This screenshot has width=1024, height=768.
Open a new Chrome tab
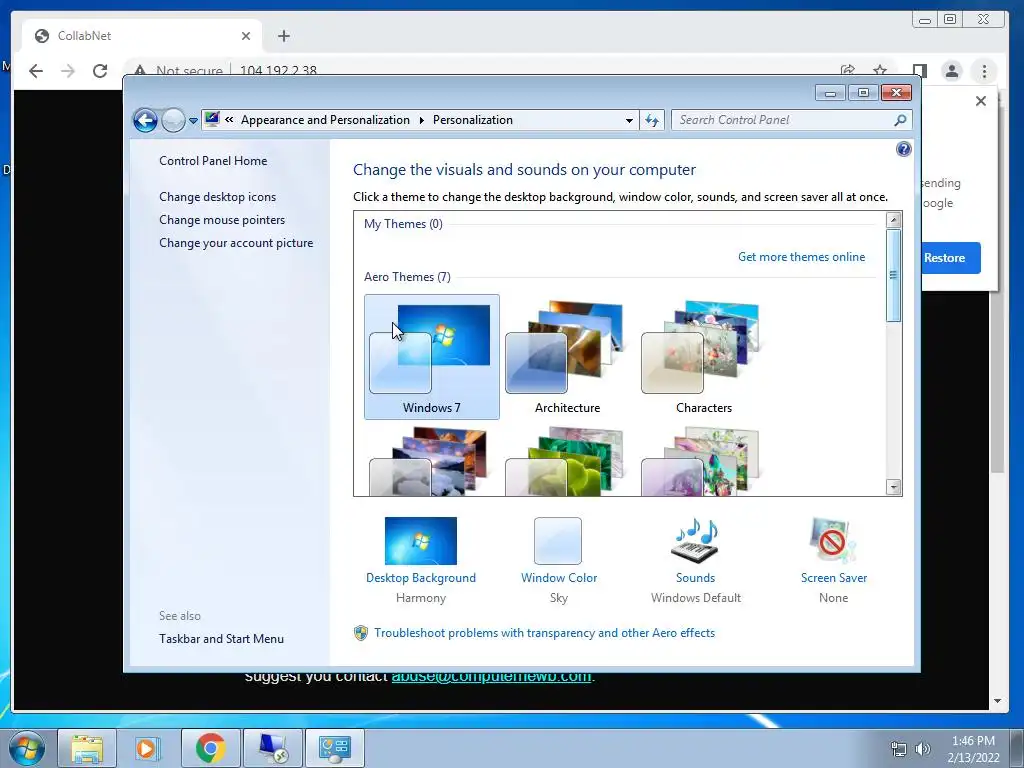pyautogui.click(x=283, y=36)
